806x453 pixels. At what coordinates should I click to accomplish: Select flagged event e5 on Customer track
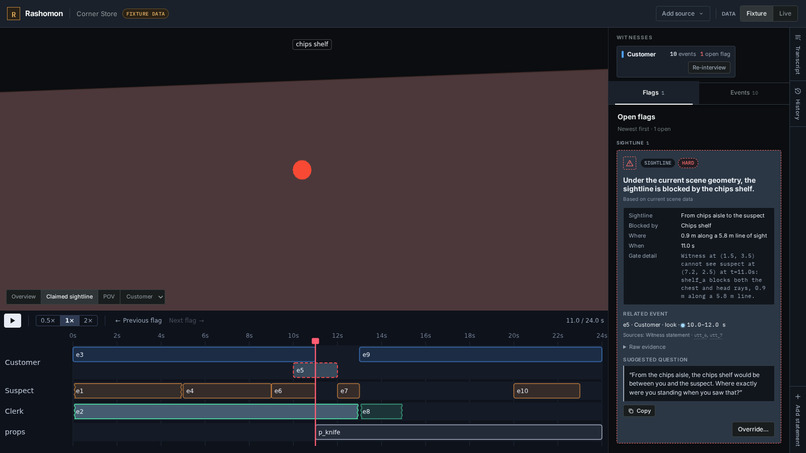[x=315, y=370]
